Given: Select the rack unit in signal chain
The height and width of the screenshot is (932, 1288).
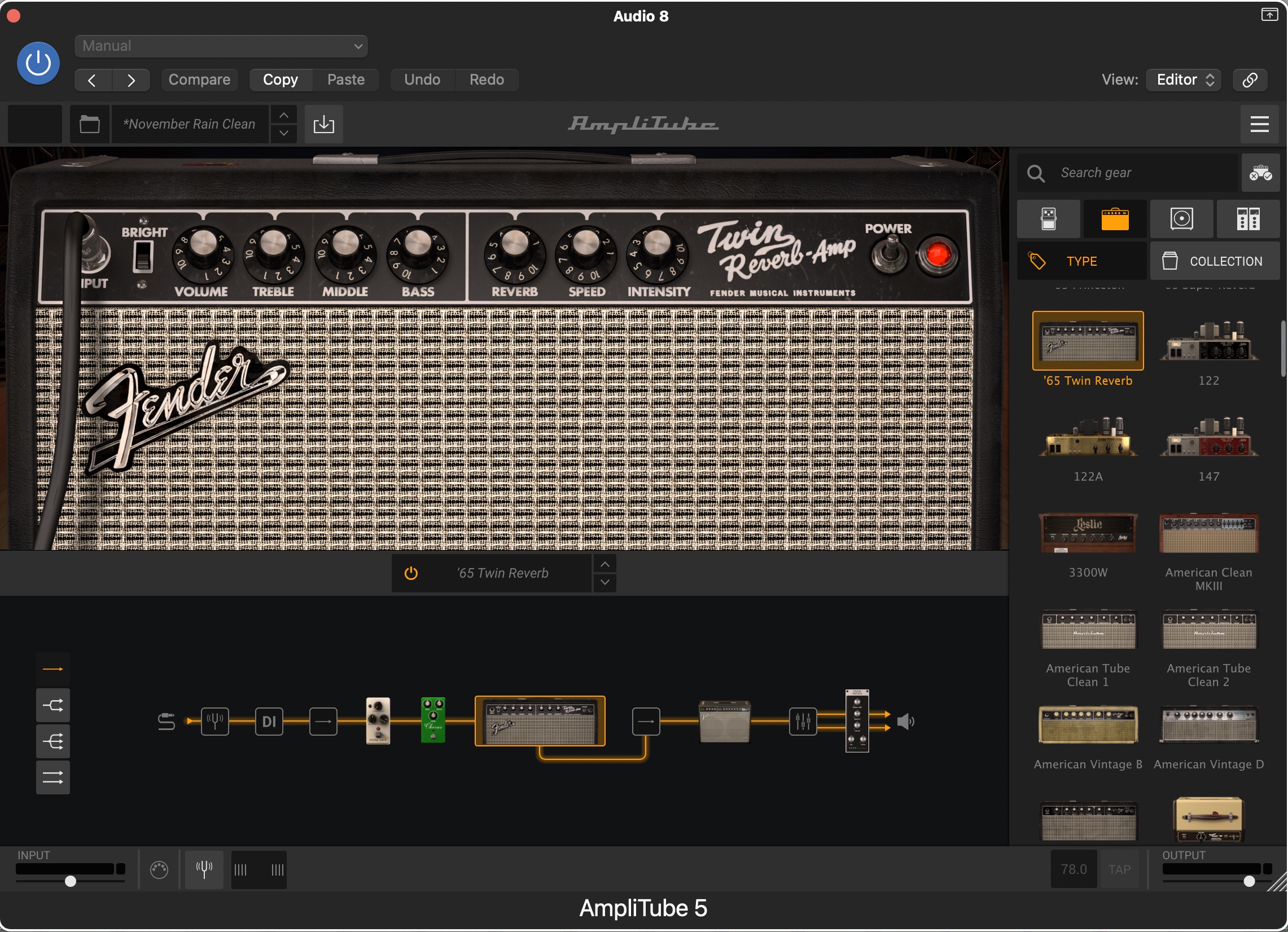Looking at the screenshot, I should click(x=857, y=721).
